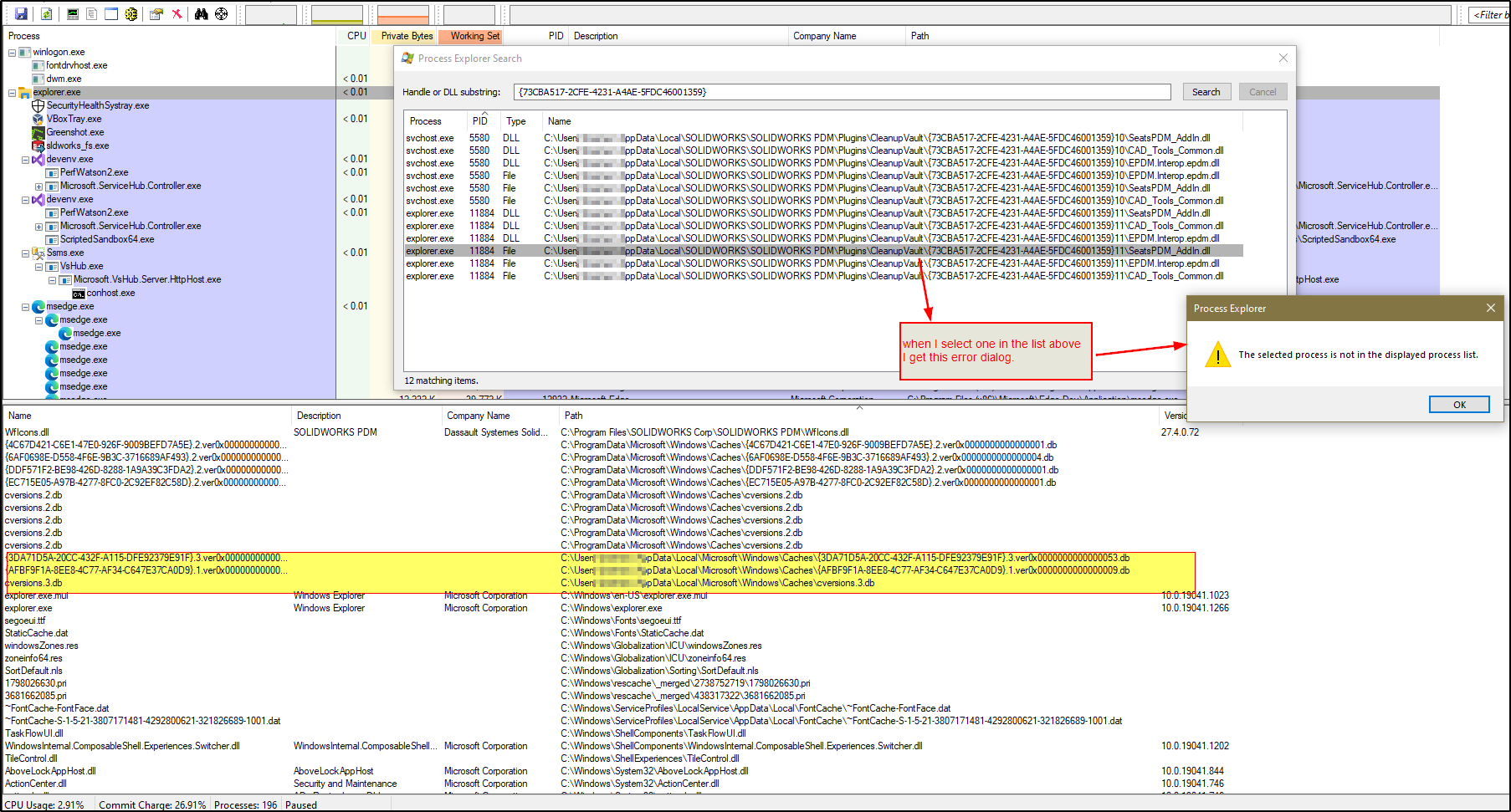
Task: Click the red X Kill Process icon
Action: [177, 14]
